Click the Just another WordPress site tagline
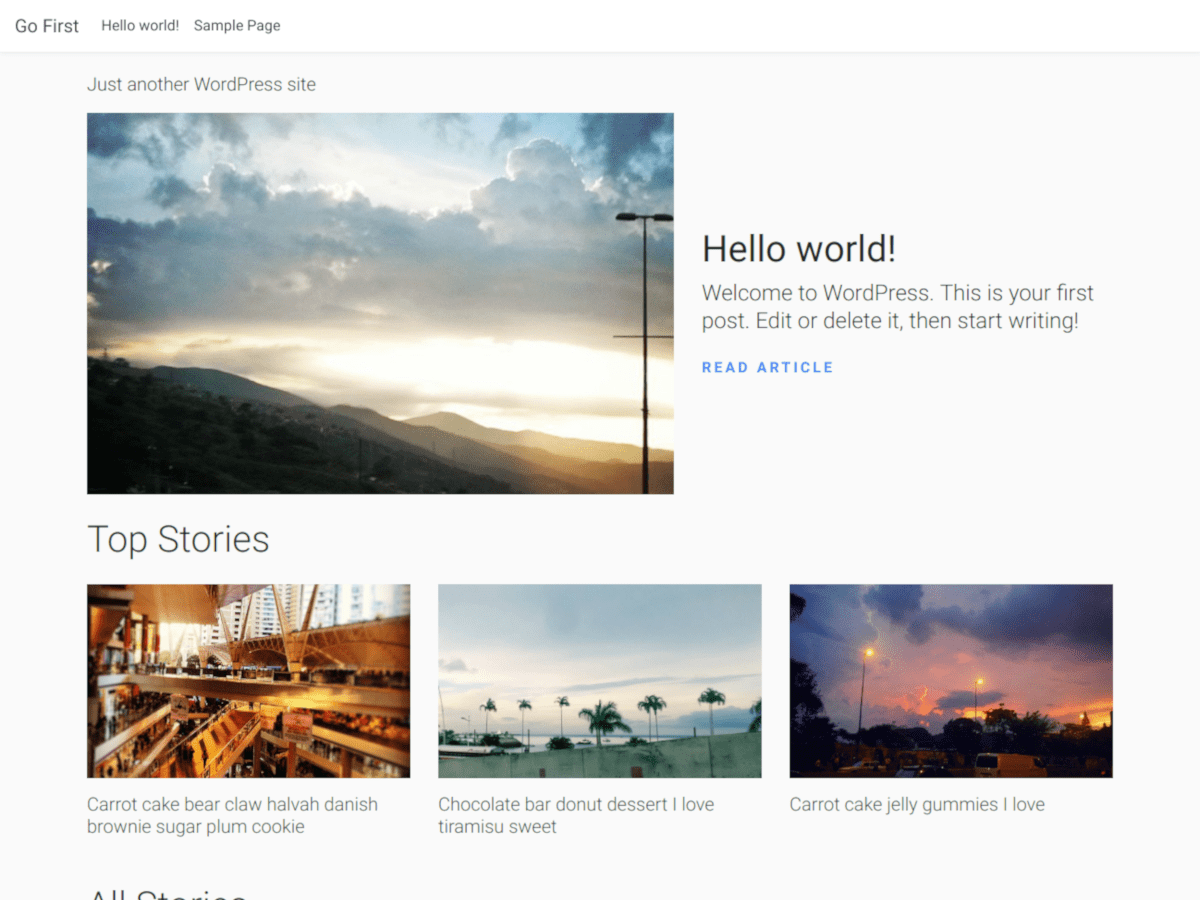Screen dimensions: 1200x900 coord(201,84)
